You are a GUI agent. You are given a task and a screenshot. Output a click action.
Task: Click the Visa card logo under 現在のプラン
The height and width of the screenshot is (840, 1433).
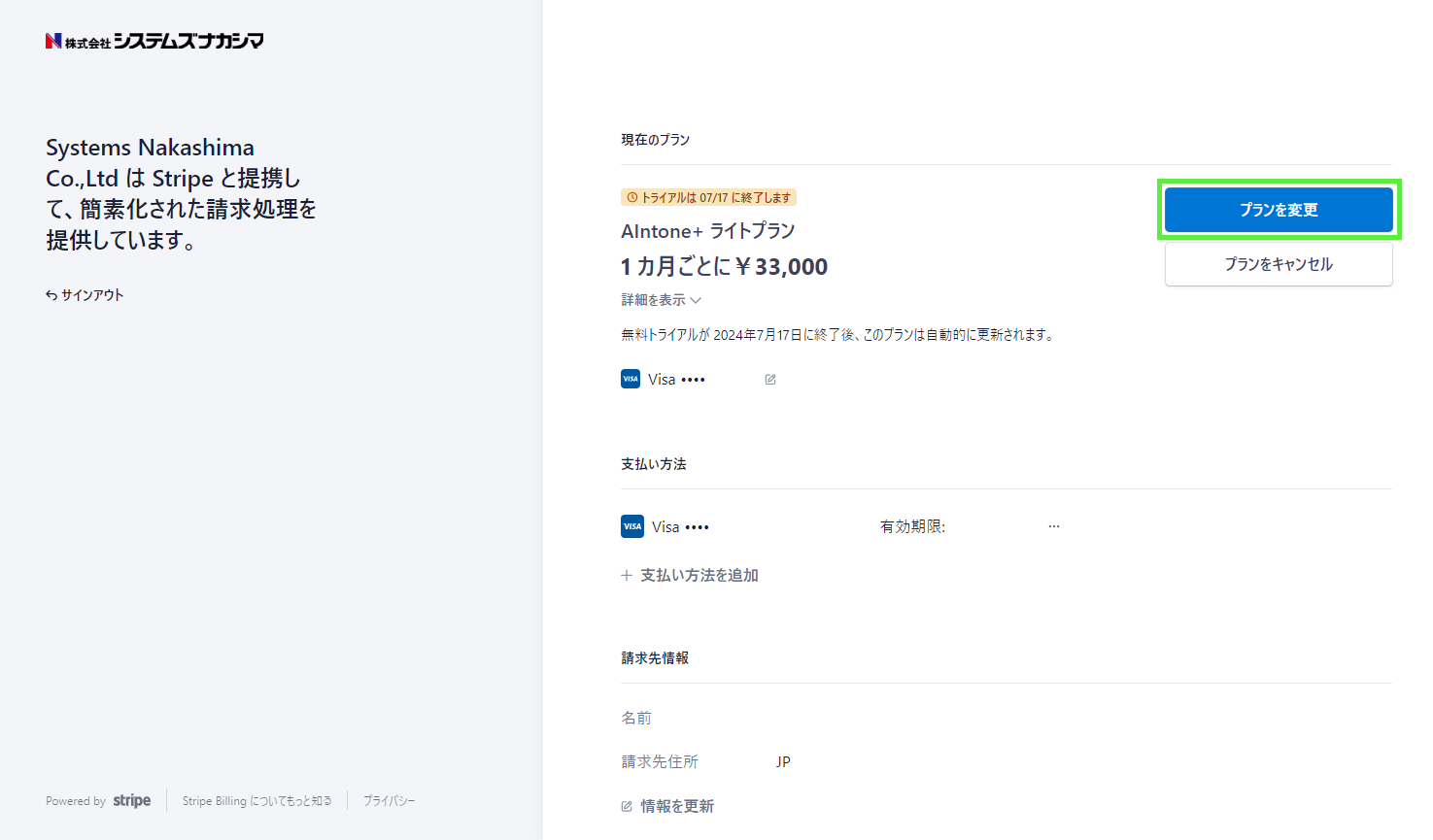[x=631, y=379]
